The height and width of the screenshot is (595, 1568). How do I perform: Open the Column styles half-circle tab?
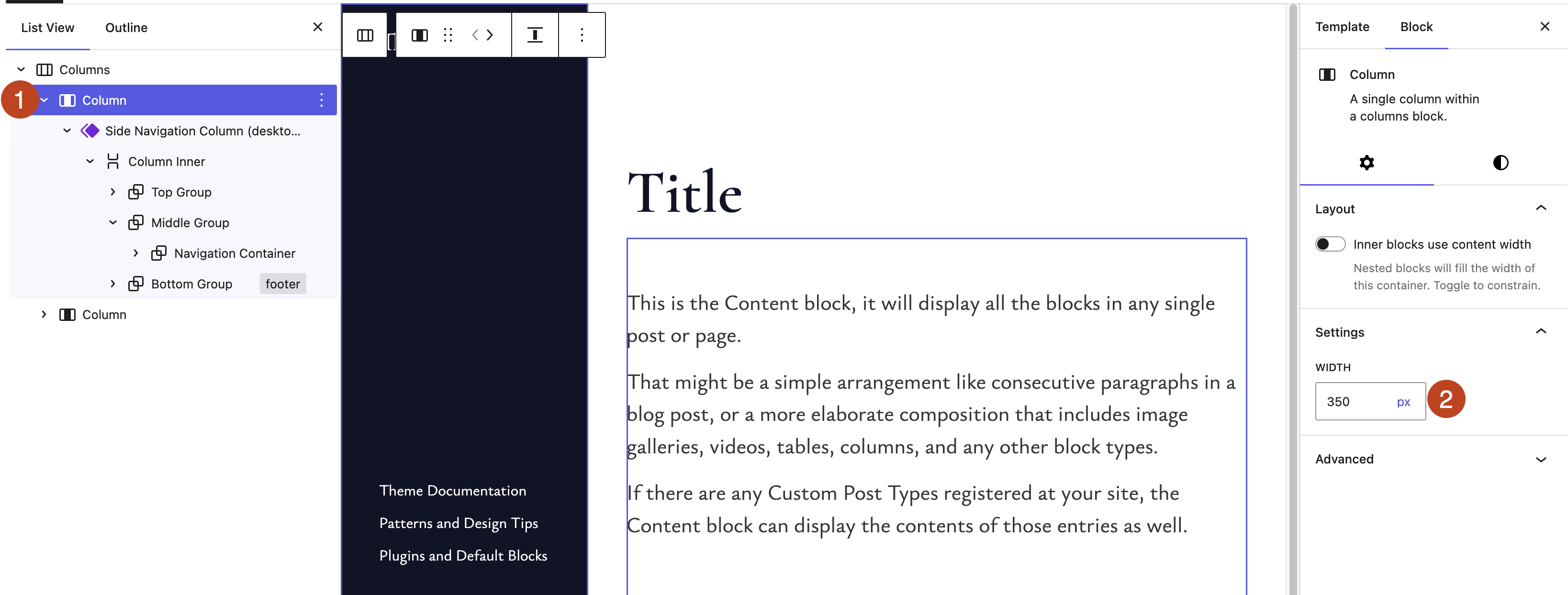point(1501,163)
